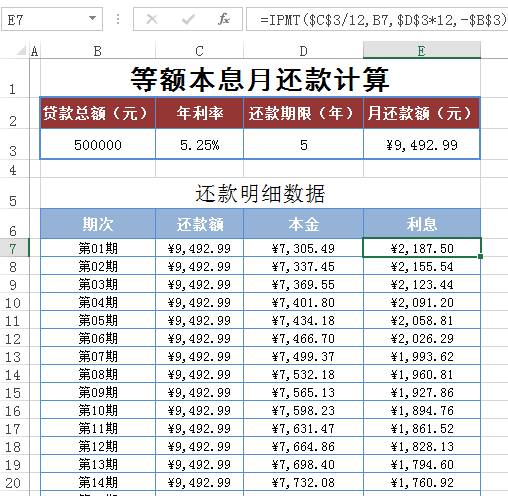508x496 pixels.
Task: Select column C header
Action: [199, 51]
